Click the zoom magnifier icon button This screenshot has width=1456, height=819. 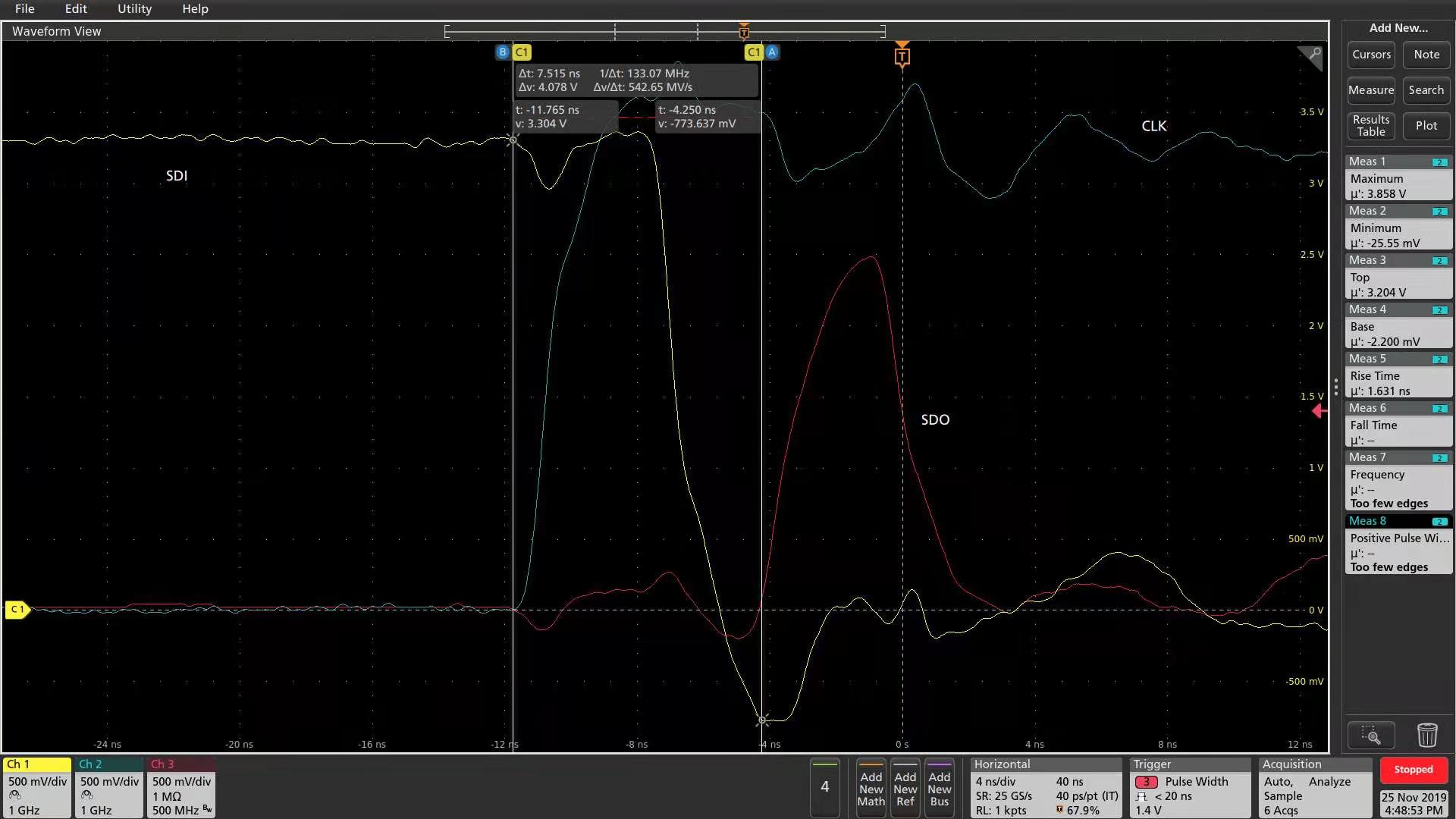1370,735
